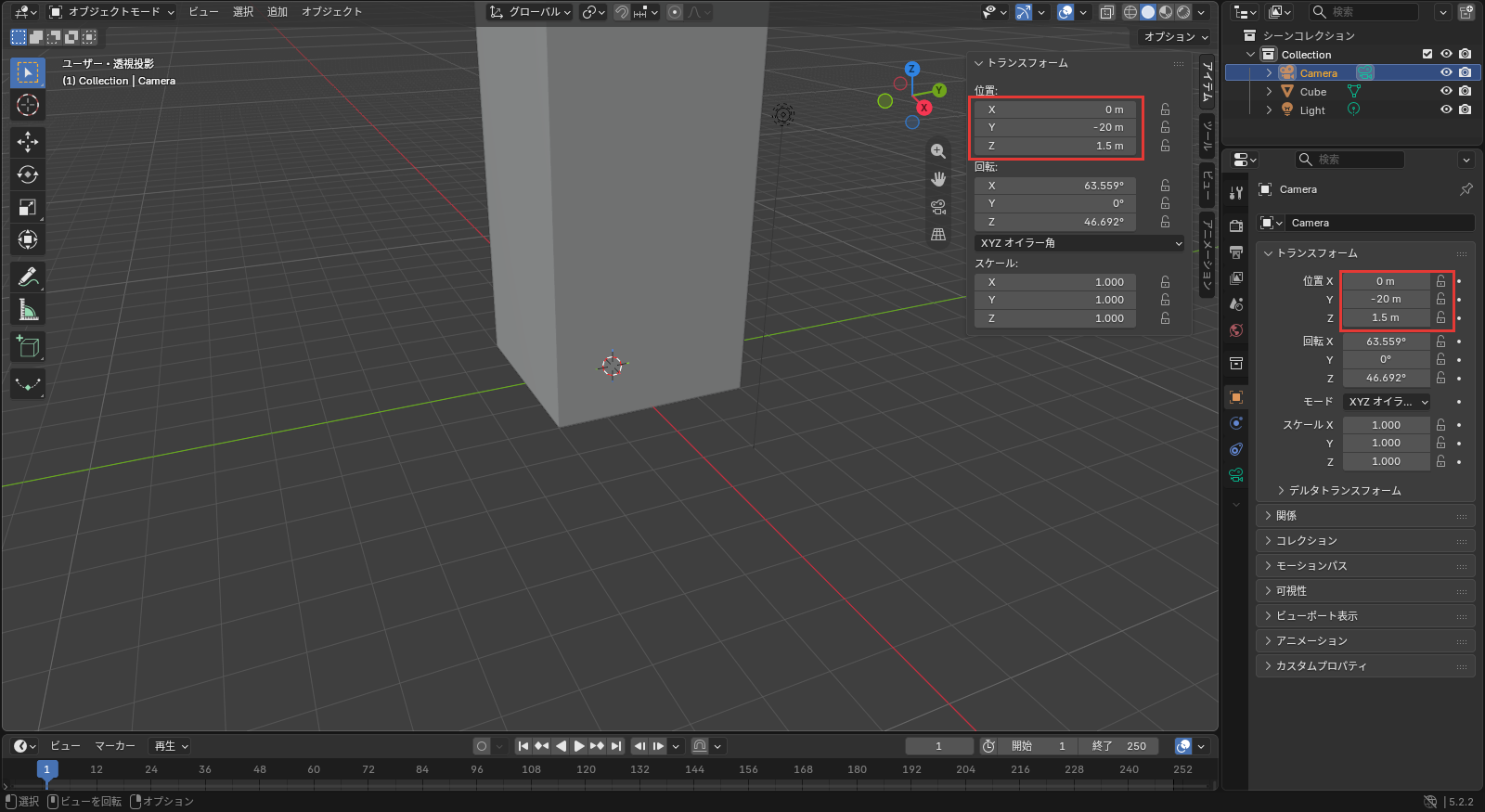Click the viewport zoom magnifier icon

point(938,151)
